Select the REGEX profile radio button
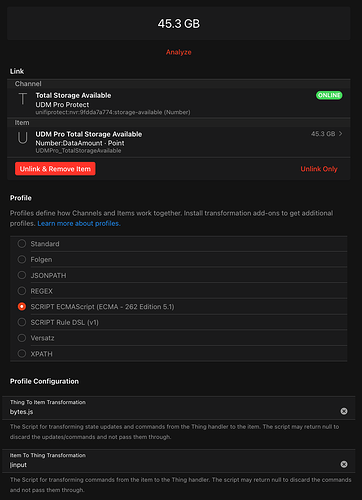 tap(22, 291)
